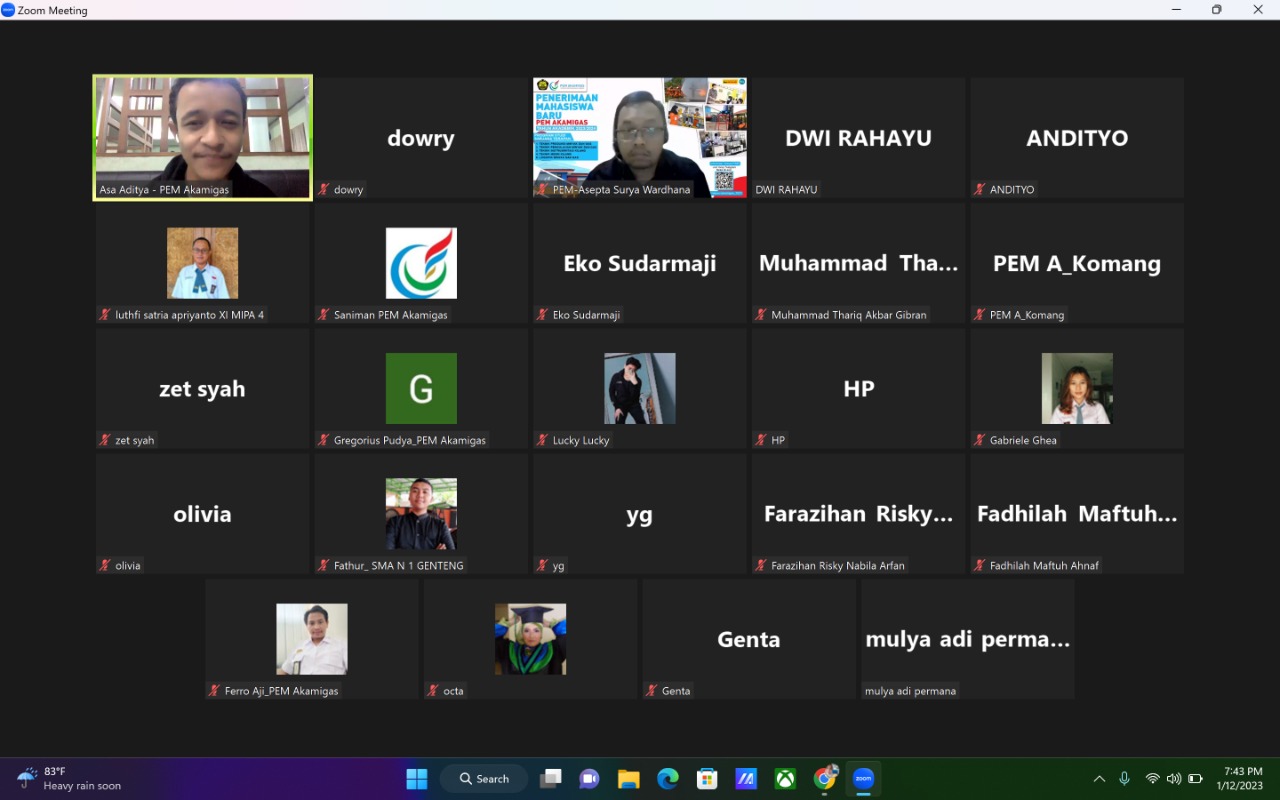The image size is (1280, 800).
Task: Click muted mic icon next to zet syah
Action: click(x=105, y=440)
